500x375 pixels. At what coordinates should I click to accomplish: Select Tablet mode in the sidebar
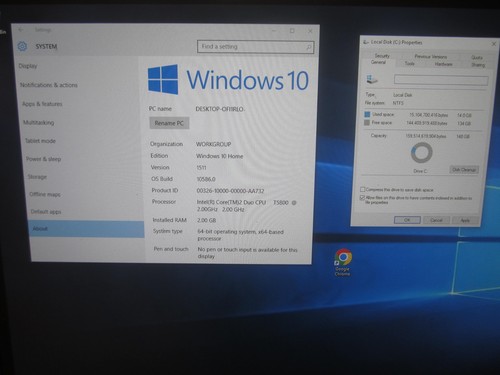pos(40,141)
